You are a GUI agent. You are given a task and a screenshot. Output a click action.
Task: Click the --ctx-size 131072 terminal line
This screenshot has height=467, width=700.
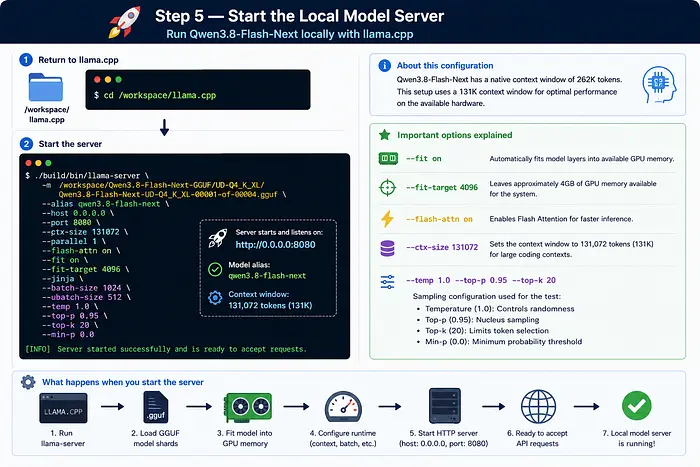[x=85, y=232]
